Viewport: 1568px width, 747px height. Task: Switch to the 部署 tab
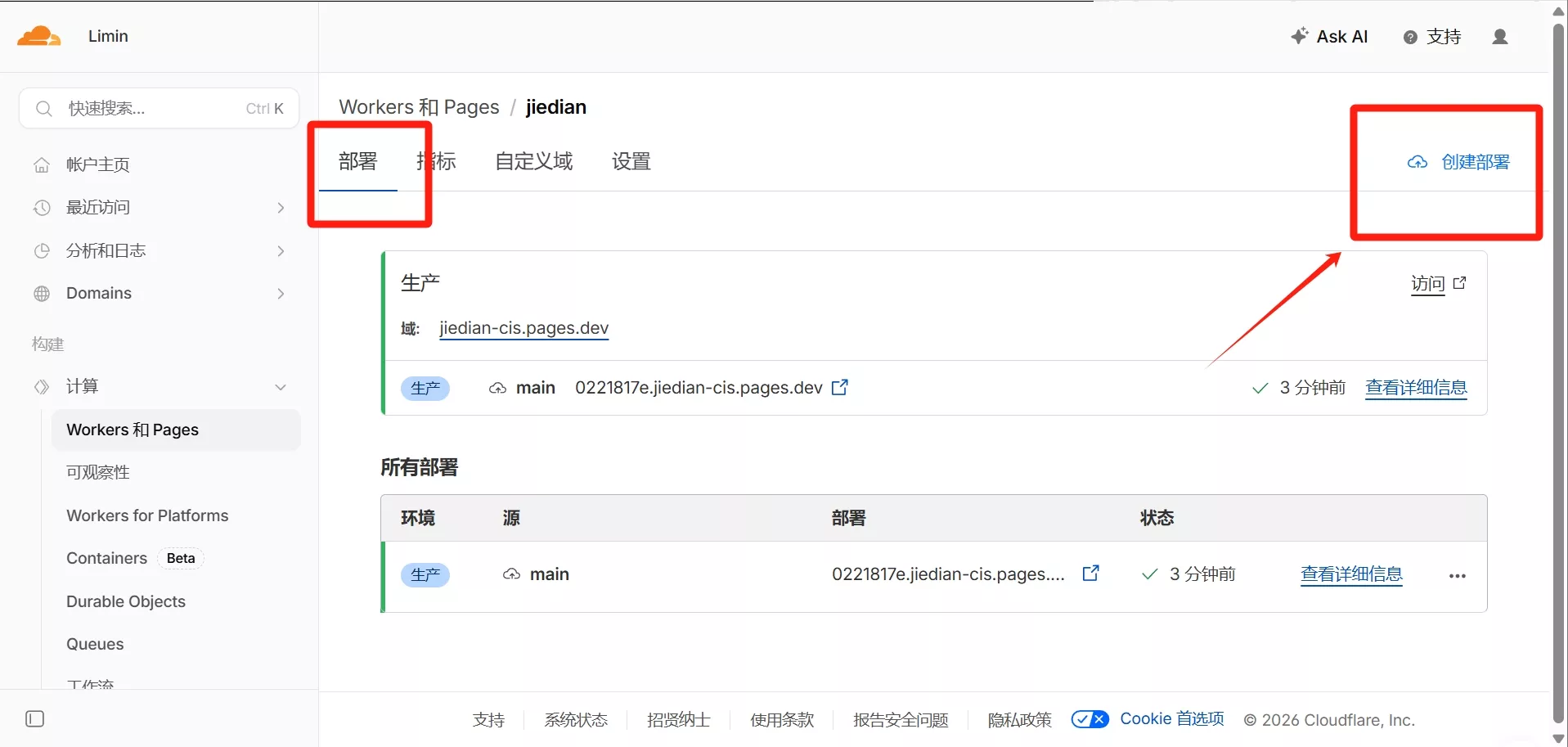point(358,161)
